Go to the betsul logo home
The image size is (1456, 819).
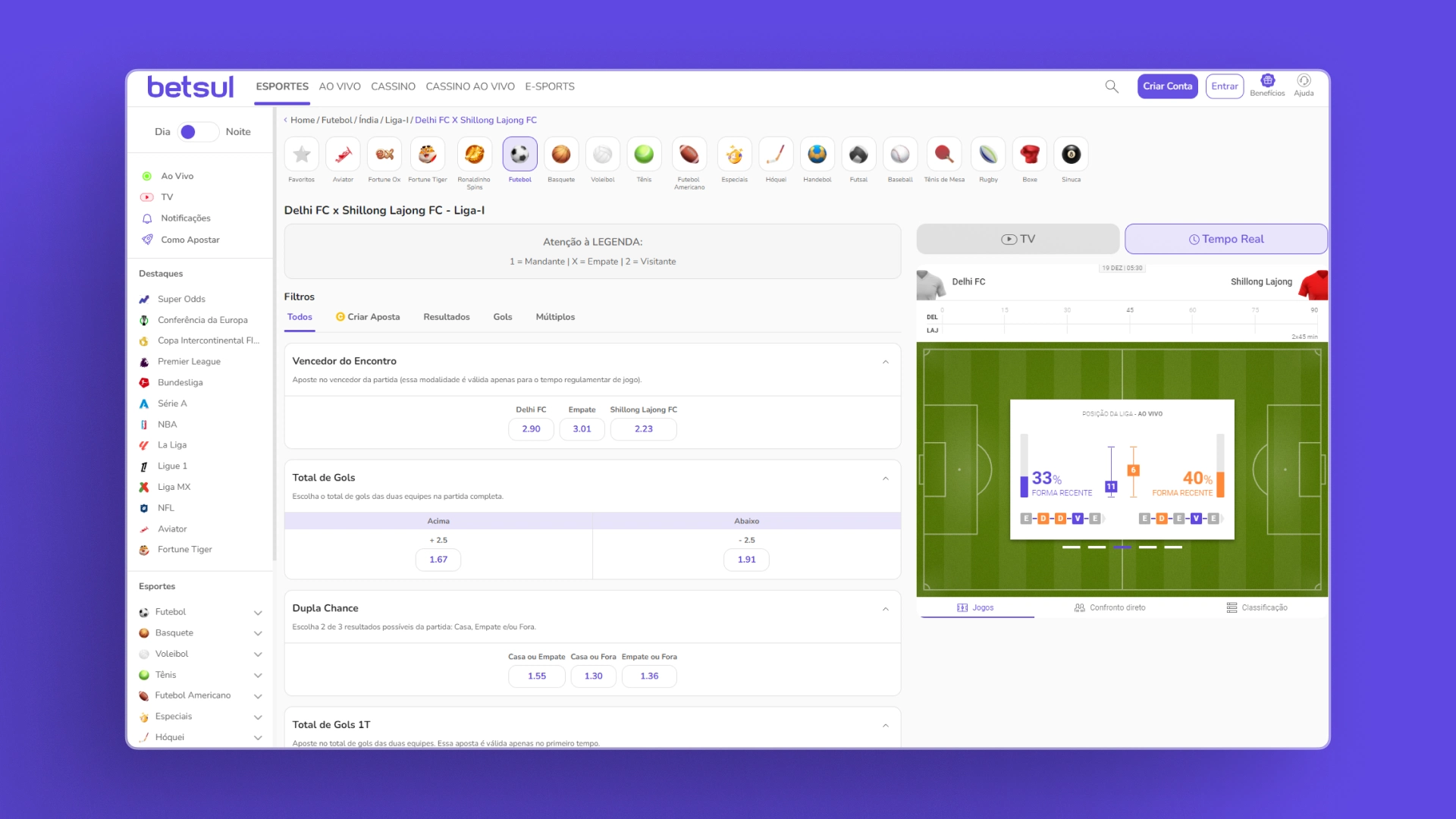pos(190,86)
